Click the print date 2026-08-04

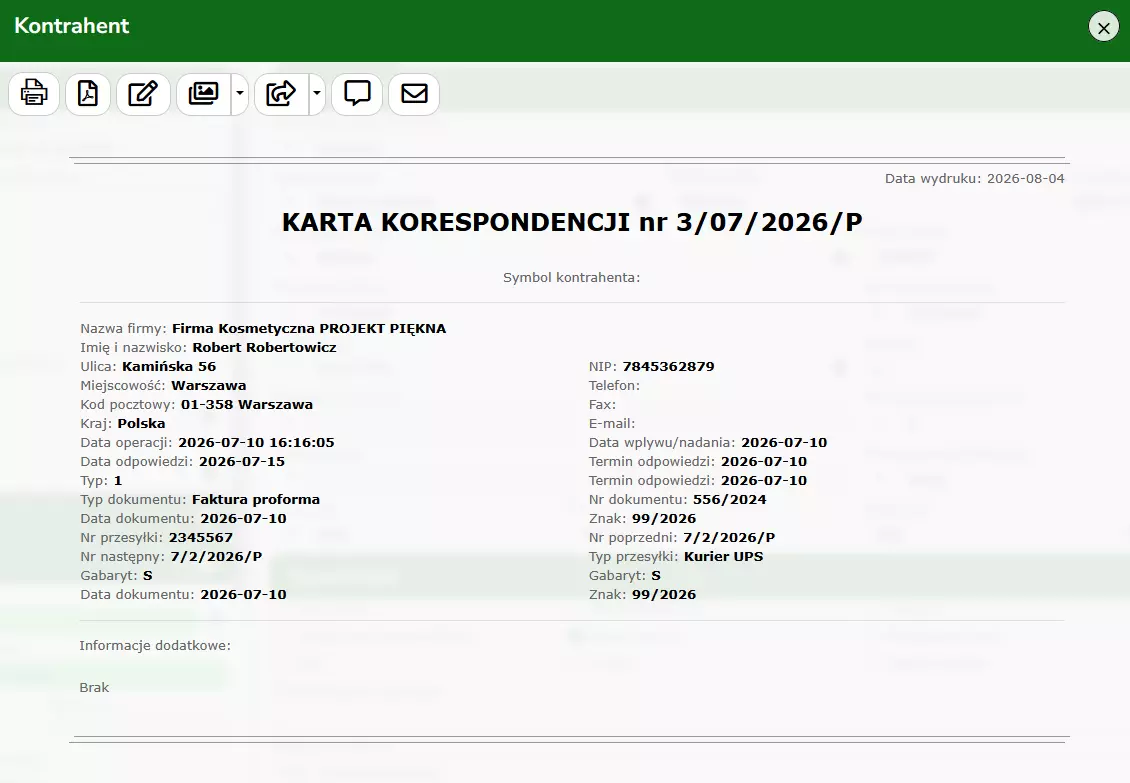pos(1026,178)
